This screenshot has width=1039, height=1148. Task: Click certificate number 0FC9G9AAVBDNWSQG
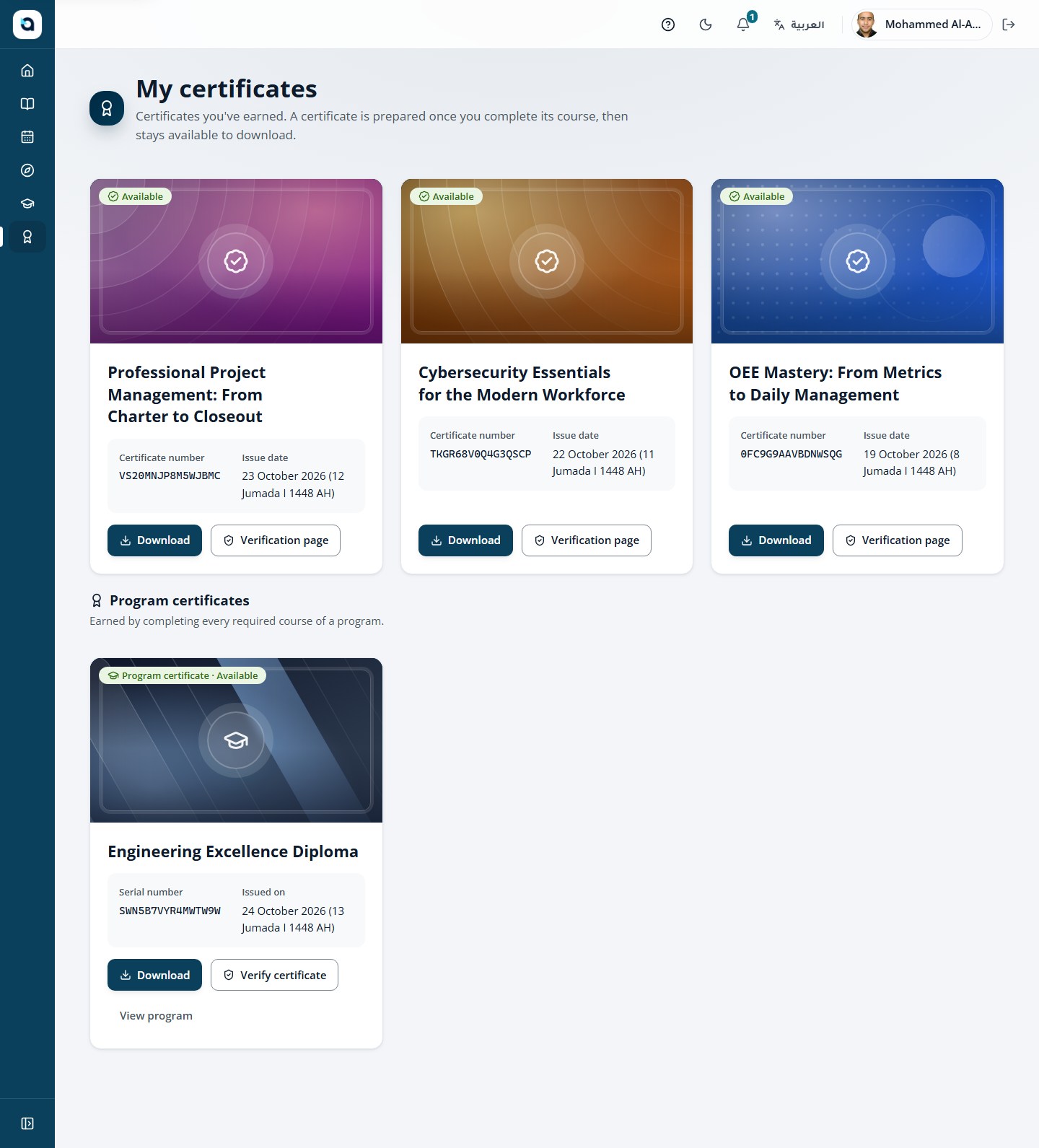pos(792,454)
